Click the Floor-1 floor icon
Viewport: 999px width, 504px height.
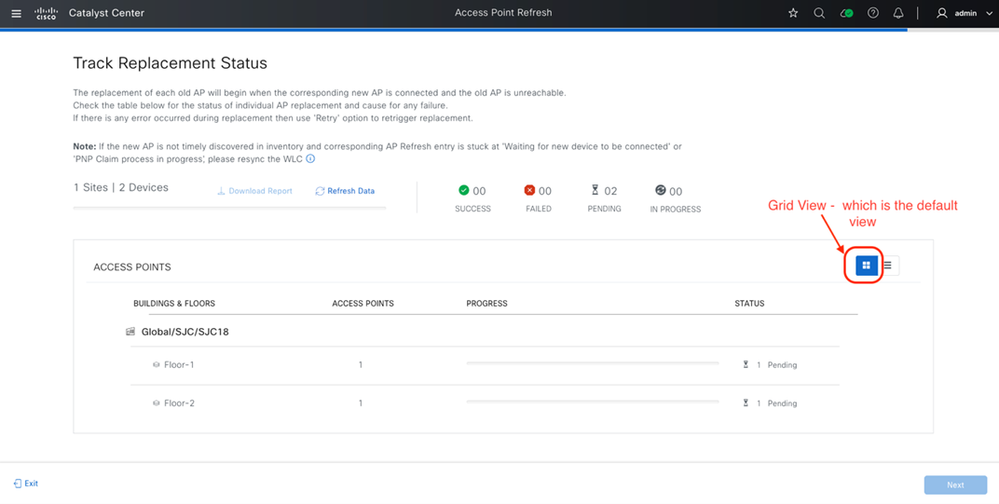156,365
